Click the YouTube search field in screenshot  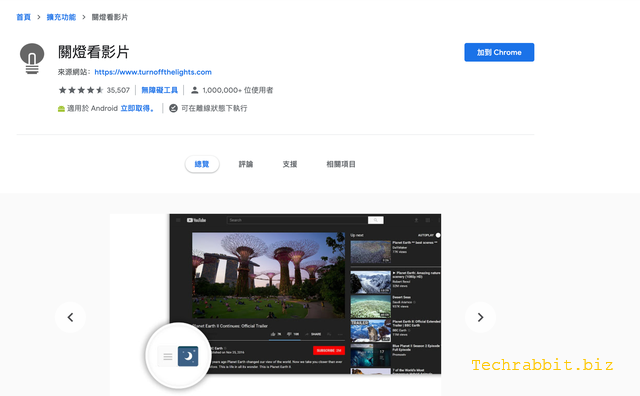(297, 220)
